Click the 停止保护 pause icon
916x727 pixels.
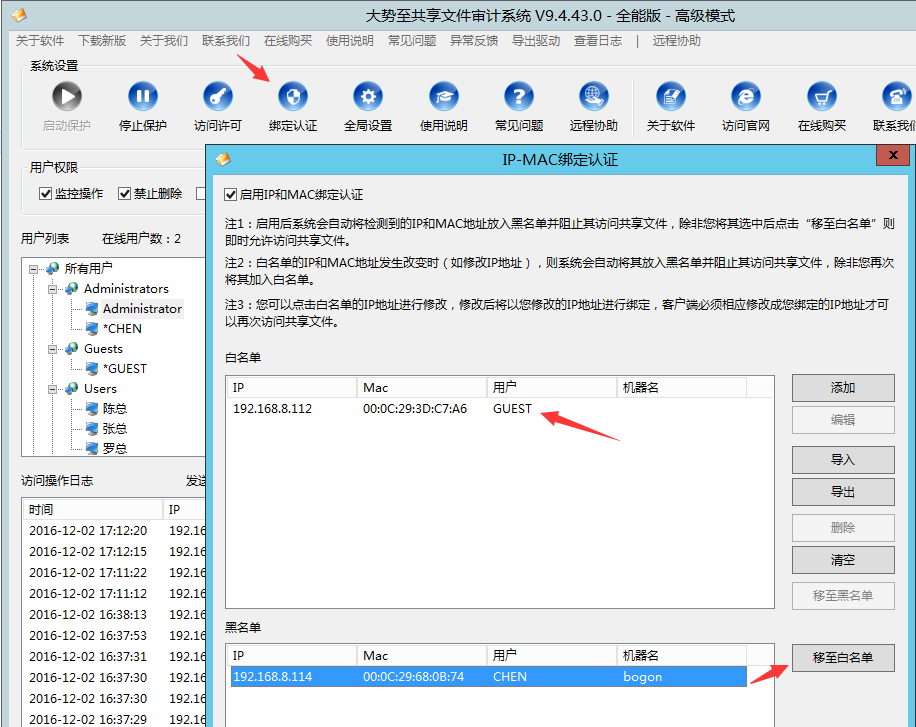tap(143, 97)
